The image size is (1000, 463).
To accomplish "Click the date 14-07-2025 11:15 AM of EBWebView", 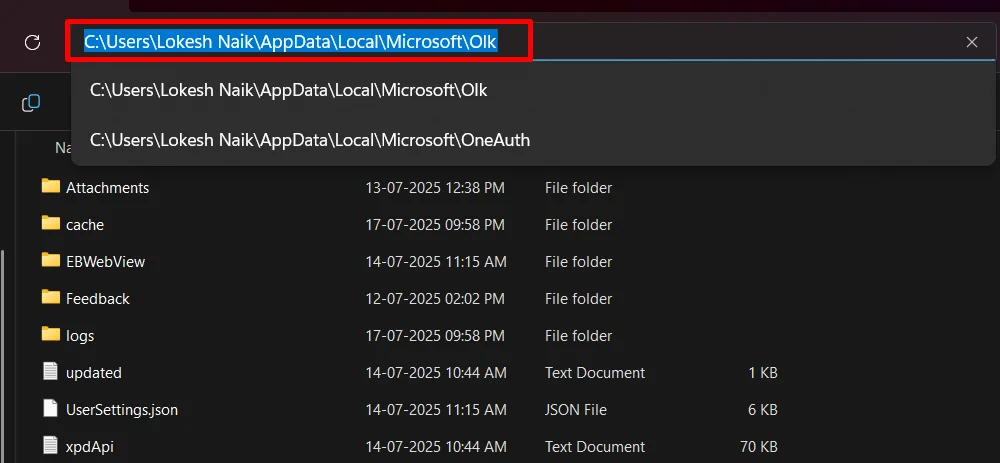I will tap(436, 262).
